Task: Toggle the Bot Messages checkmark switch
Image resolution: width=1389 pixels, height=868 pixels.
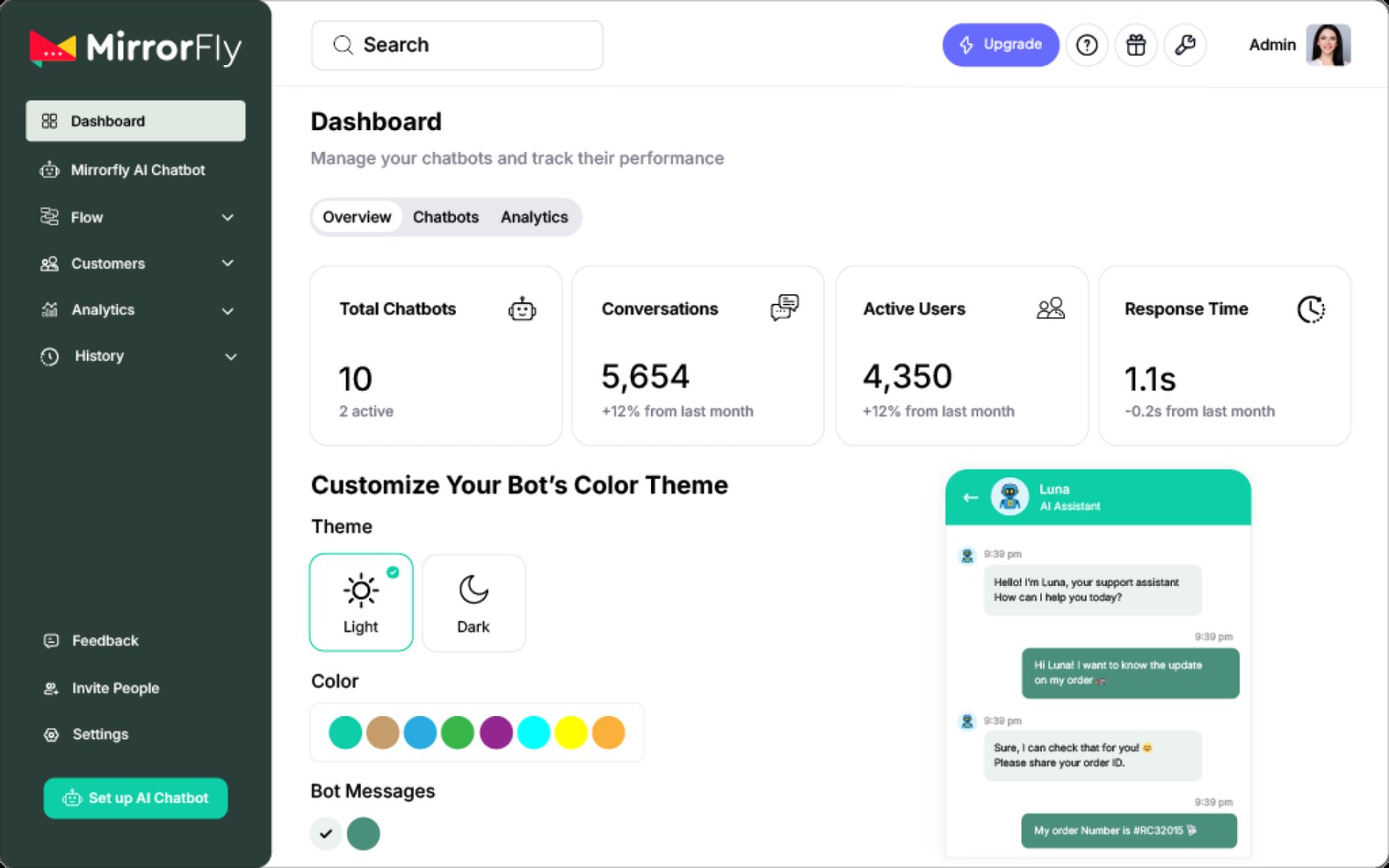Action: (x=326, y=833)
